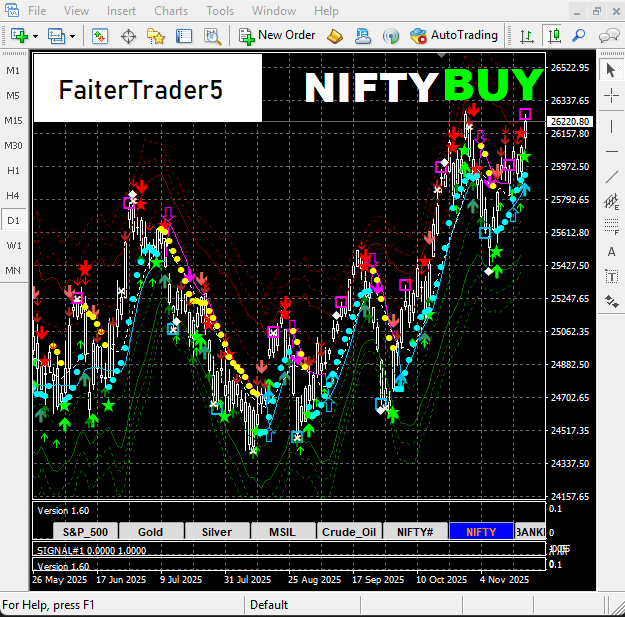Select the Equidistant Channel tool

(x=611, y=202)
